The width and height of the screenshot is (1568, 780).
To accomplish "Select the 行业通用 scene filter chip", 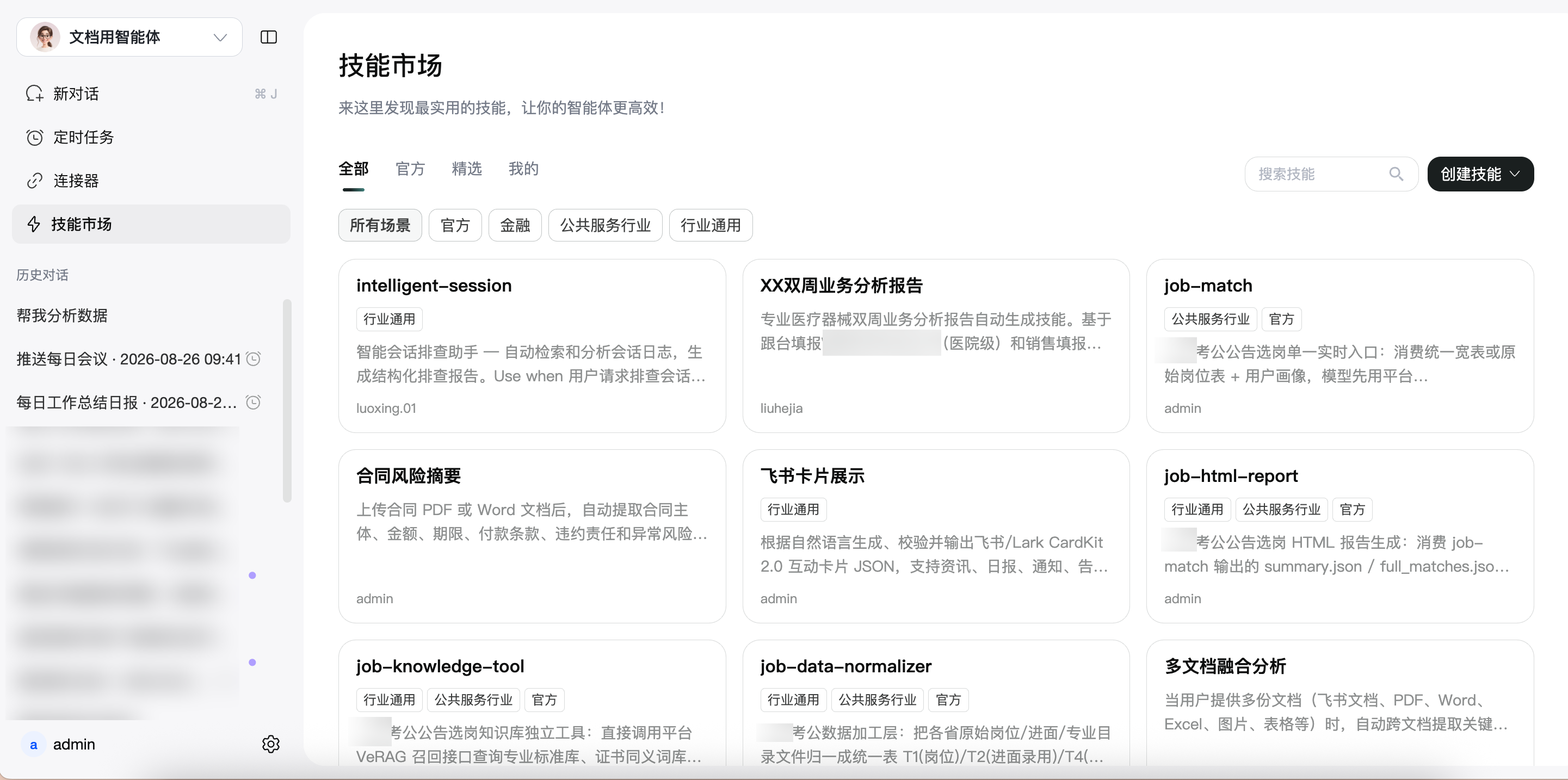I will (711, 225).
